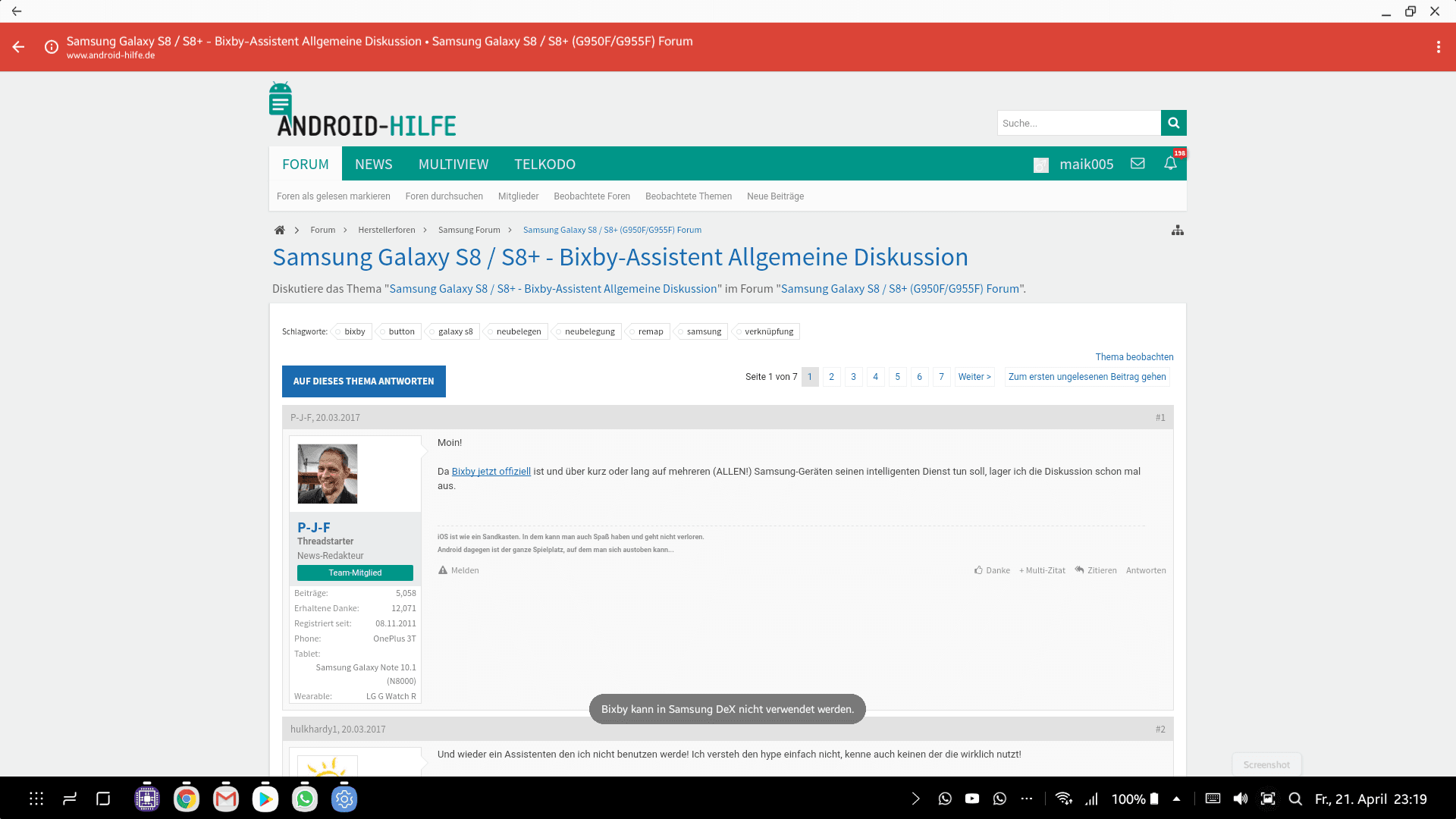The height and width of the screenshot is (819, 1456).
Task: Go back using red toolbar back arrow
Action: (x=18, y=47)
